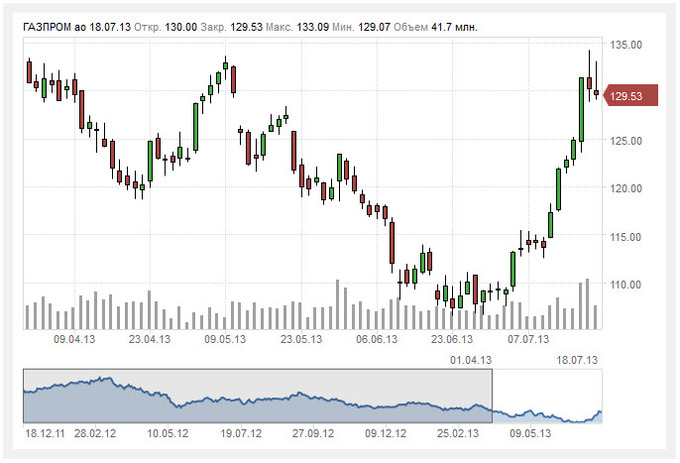Screen dimensions: 680x463
Task: Click the 09.05.13 navigator date label
Action: (x=530, y=434)
